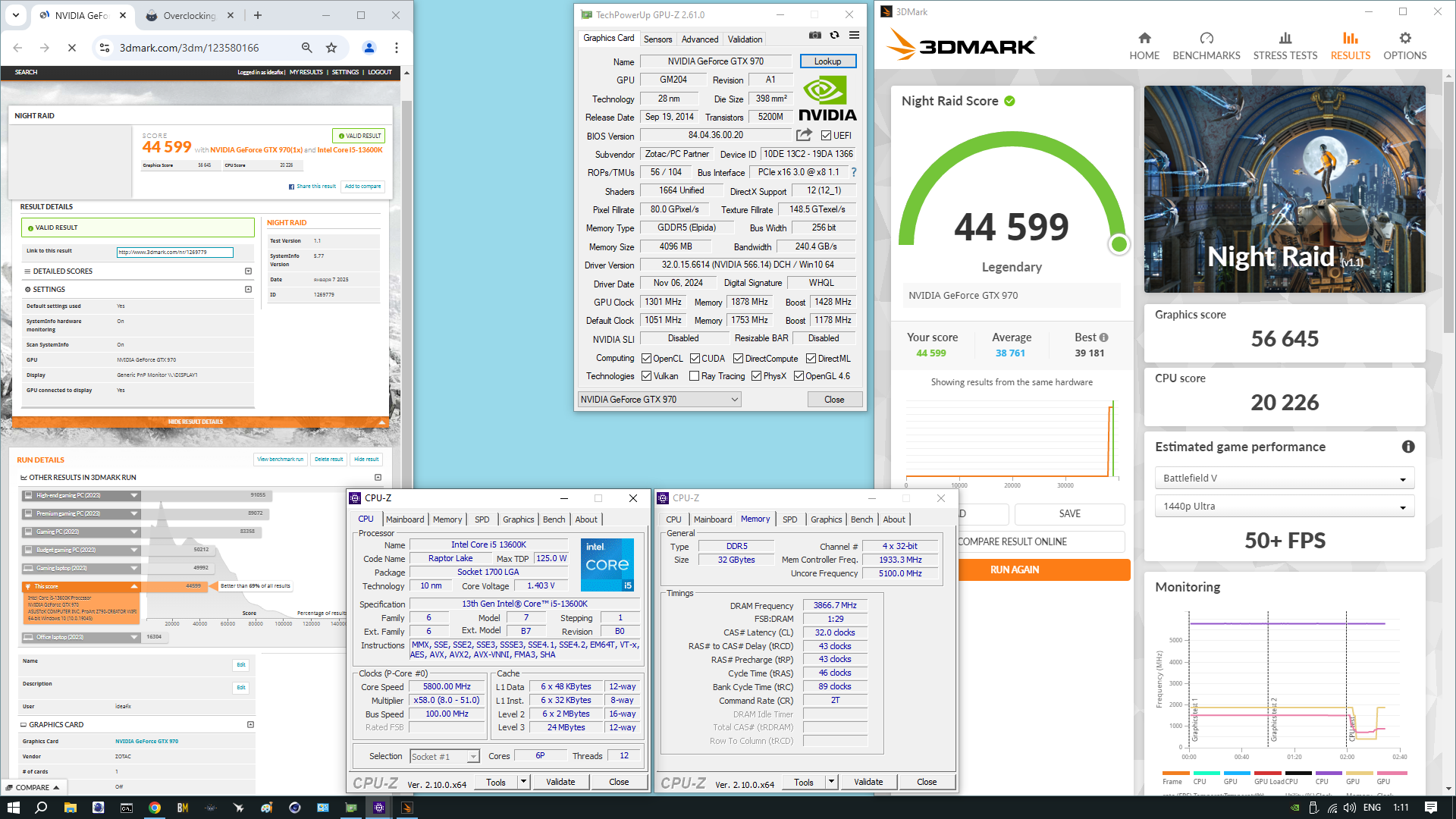Toggle the CUDA checkbox
The width and height of the screenshot is (1456, 819).
(x=695, y=359)
